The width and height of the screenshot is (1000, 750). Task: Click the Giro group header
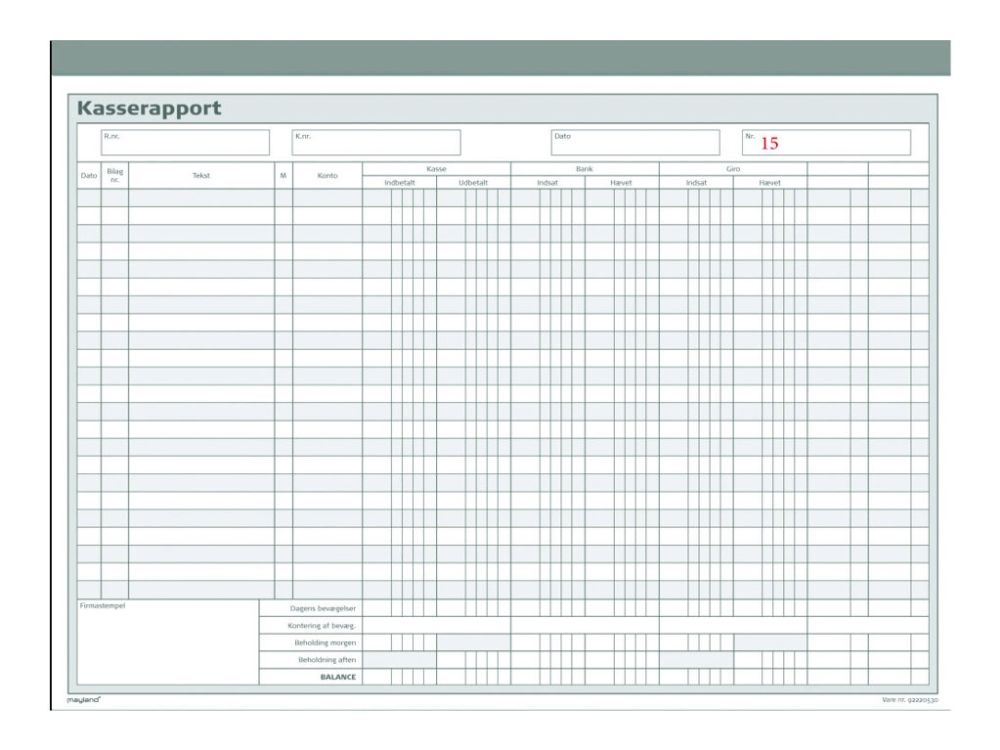[733, 169]
